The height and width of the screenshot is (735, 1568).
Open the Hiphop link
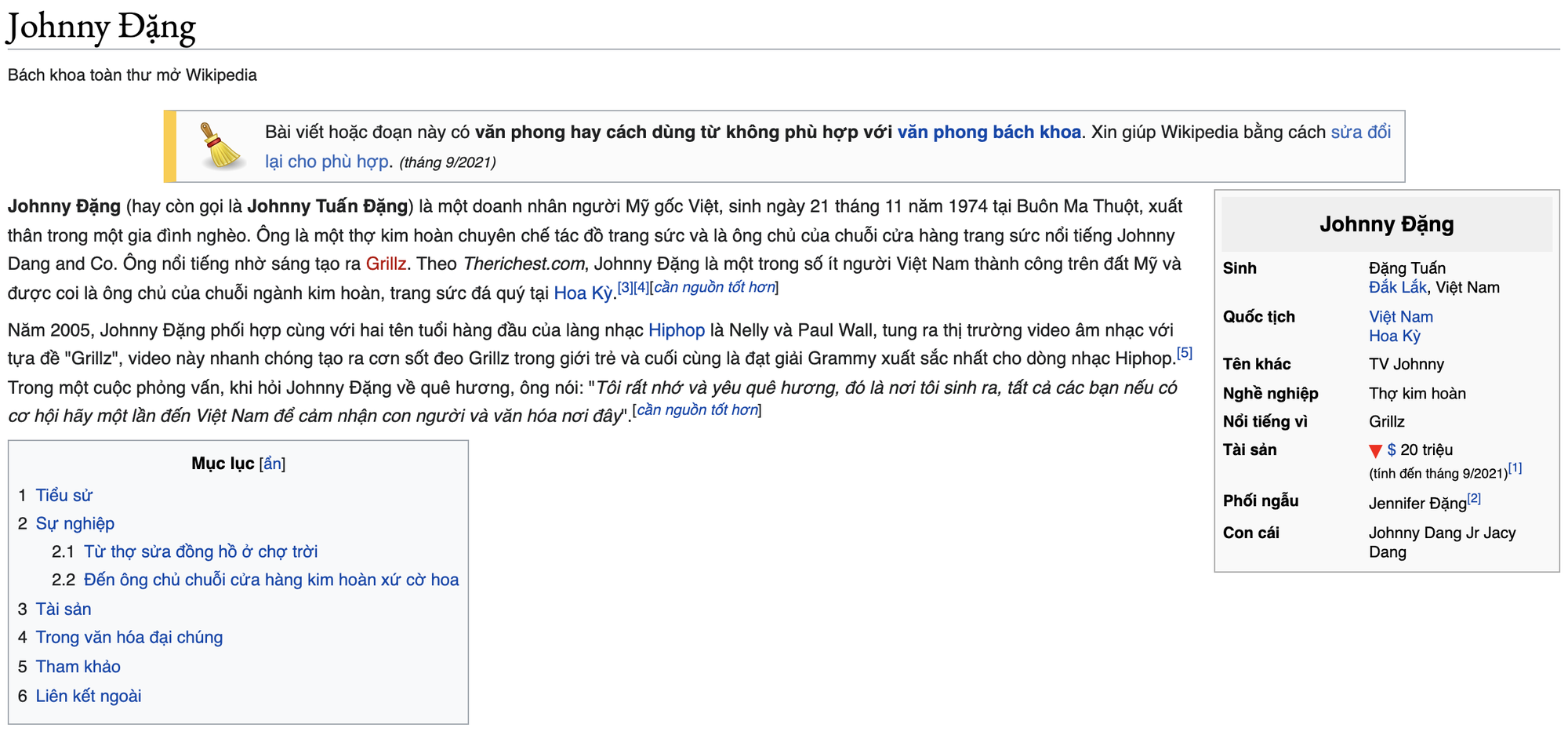[676, 330]
